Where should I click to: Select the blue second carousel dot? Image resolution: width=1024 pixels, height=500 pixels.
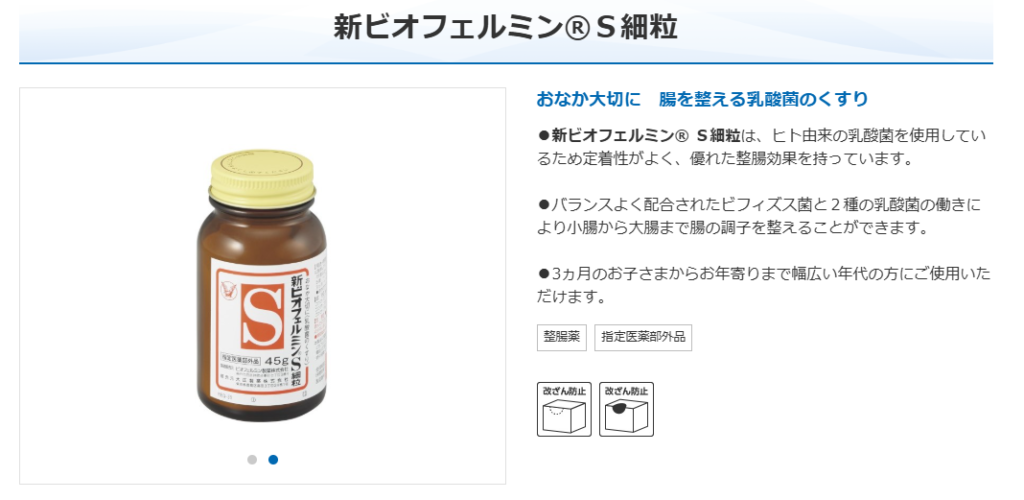273,460
